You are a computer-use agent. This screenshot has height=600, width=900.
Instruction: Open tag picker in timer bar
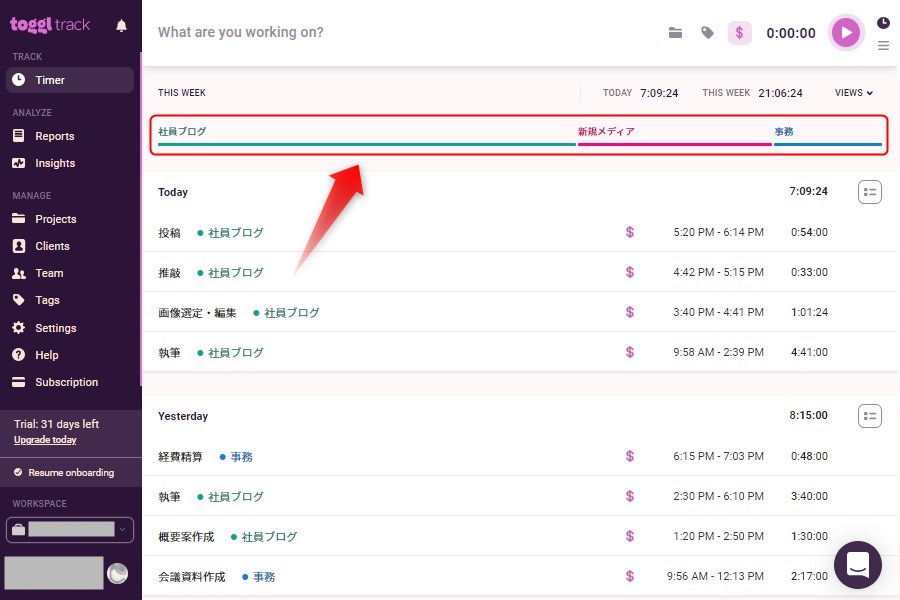(707, 33)
